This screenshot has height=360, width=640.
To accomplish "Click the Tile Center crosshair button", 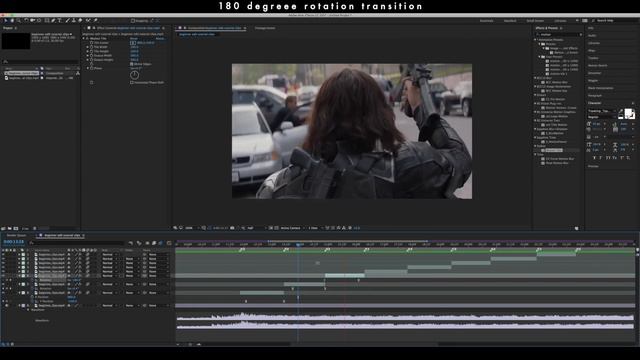I will pos(133,43).
